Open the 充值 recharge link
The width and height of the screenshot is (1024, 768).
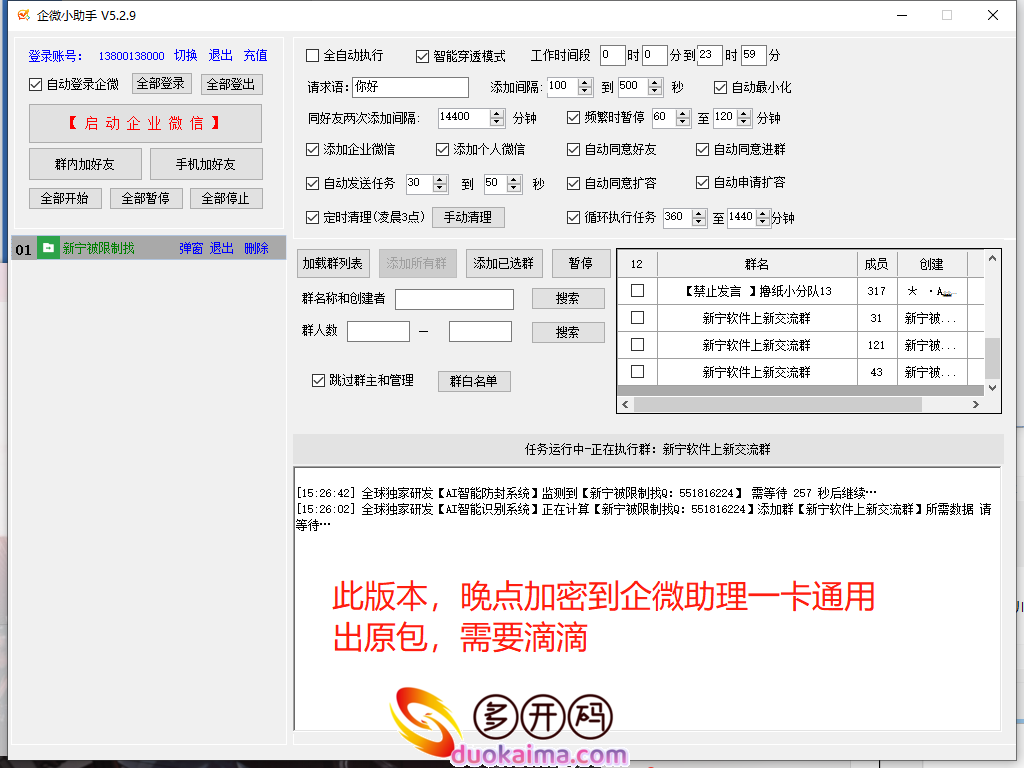[255, 55]
